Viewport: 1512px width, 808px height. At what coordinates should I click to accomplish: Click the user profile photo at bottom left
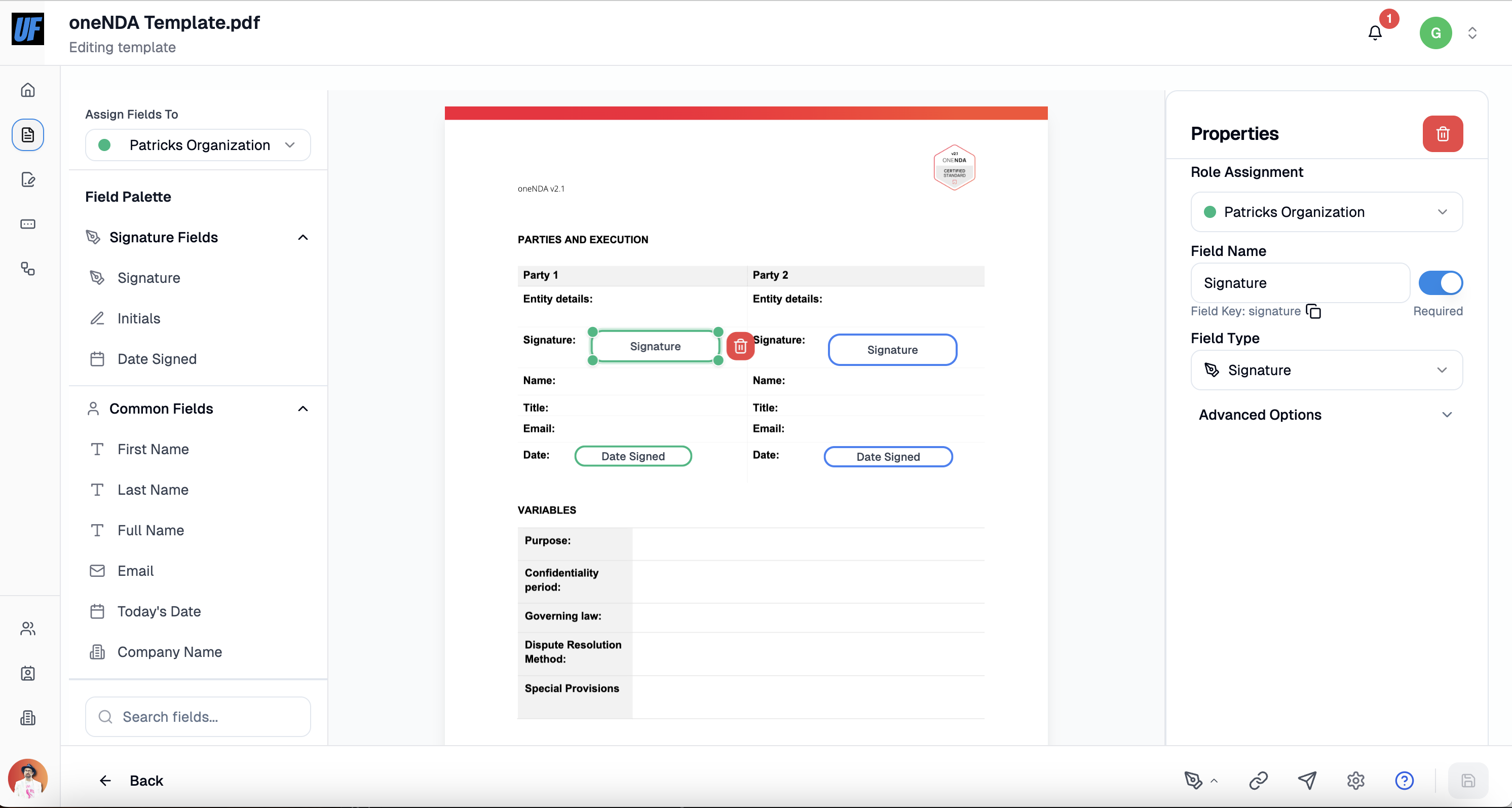click(27, 778)
